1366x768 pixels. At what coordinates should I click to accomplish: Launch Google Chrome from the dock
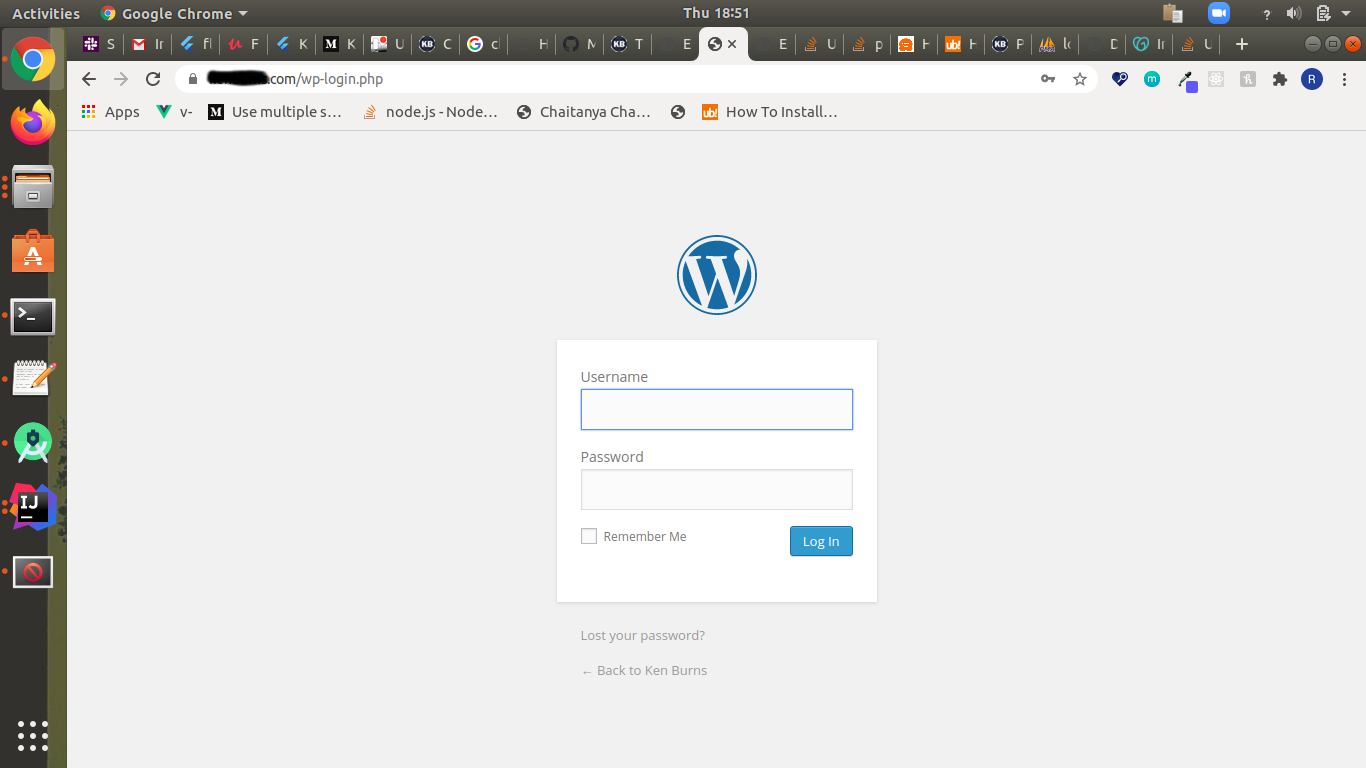click(33, 60)
